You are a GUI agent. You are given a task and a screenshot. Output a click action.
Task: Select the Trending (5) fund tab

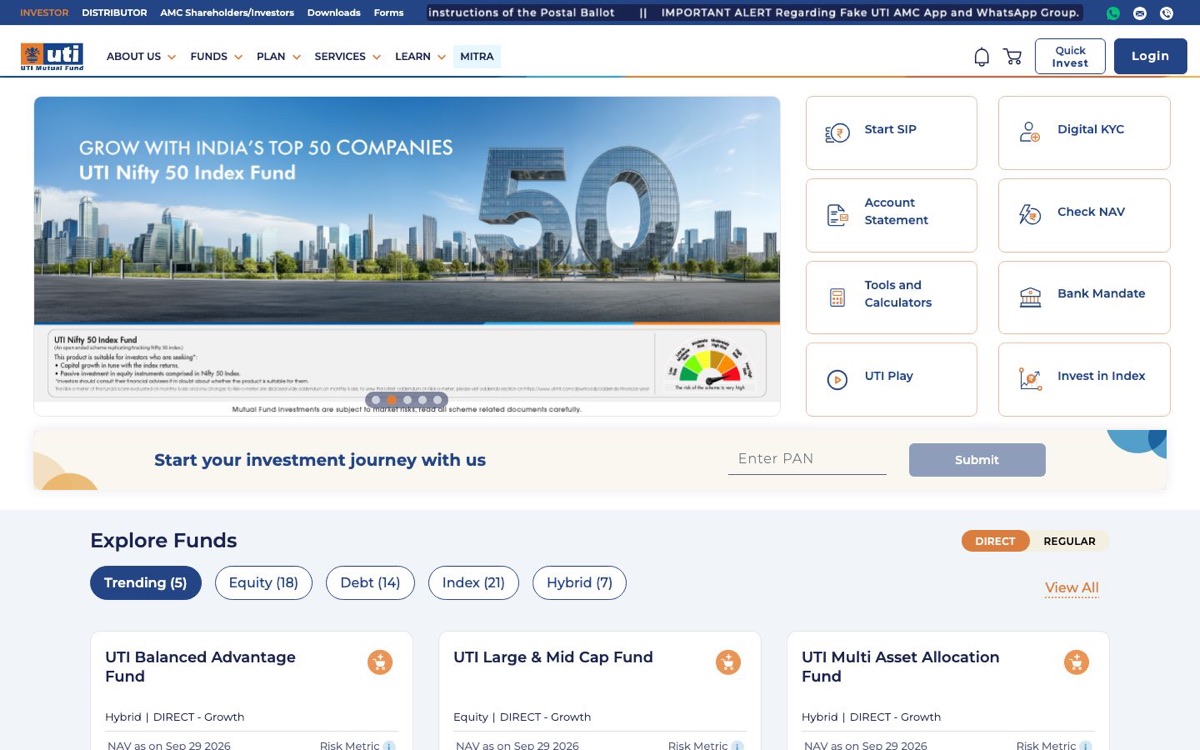click(145, 583)
